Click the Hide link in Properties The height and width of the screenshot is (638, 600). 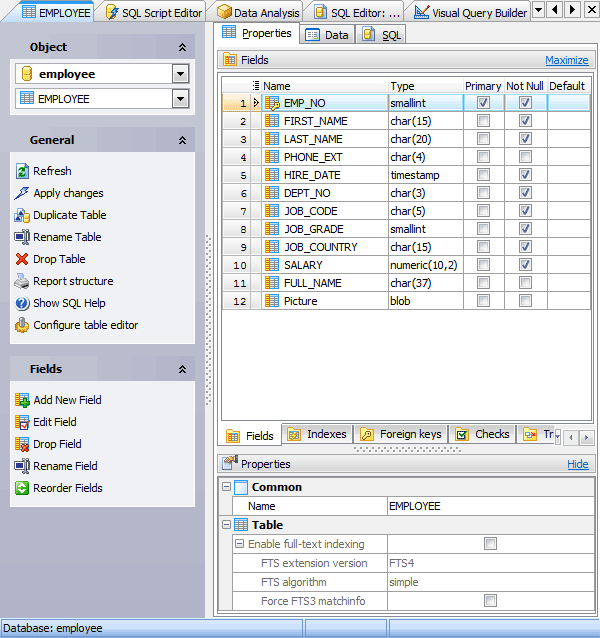(x=578, y=464)
